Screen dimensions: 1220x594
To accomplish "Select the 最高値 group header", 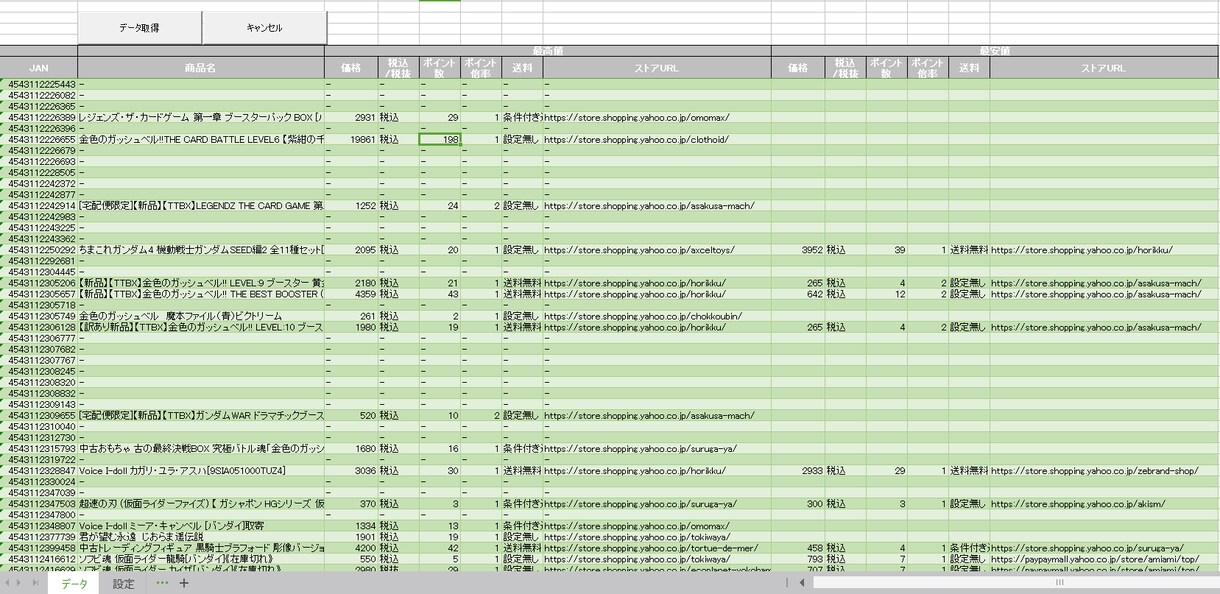I will click(x=548, y=50).
